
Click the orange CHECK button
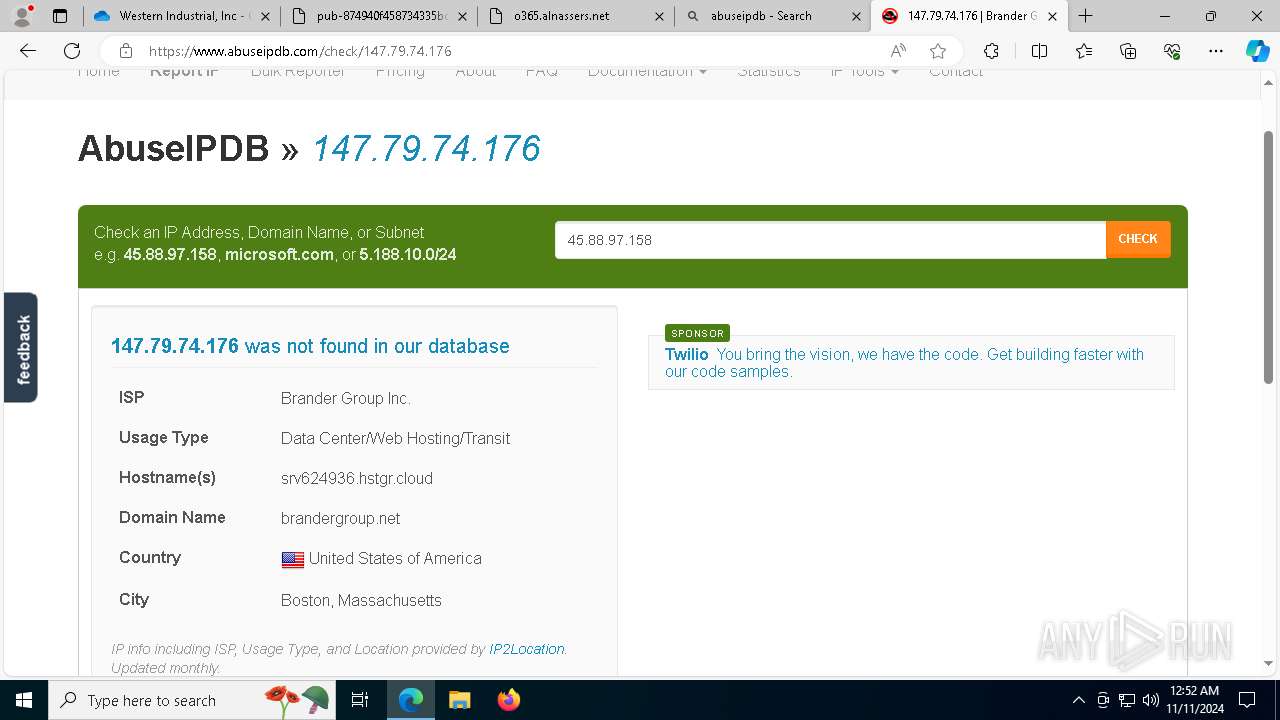click(1138, 239)
